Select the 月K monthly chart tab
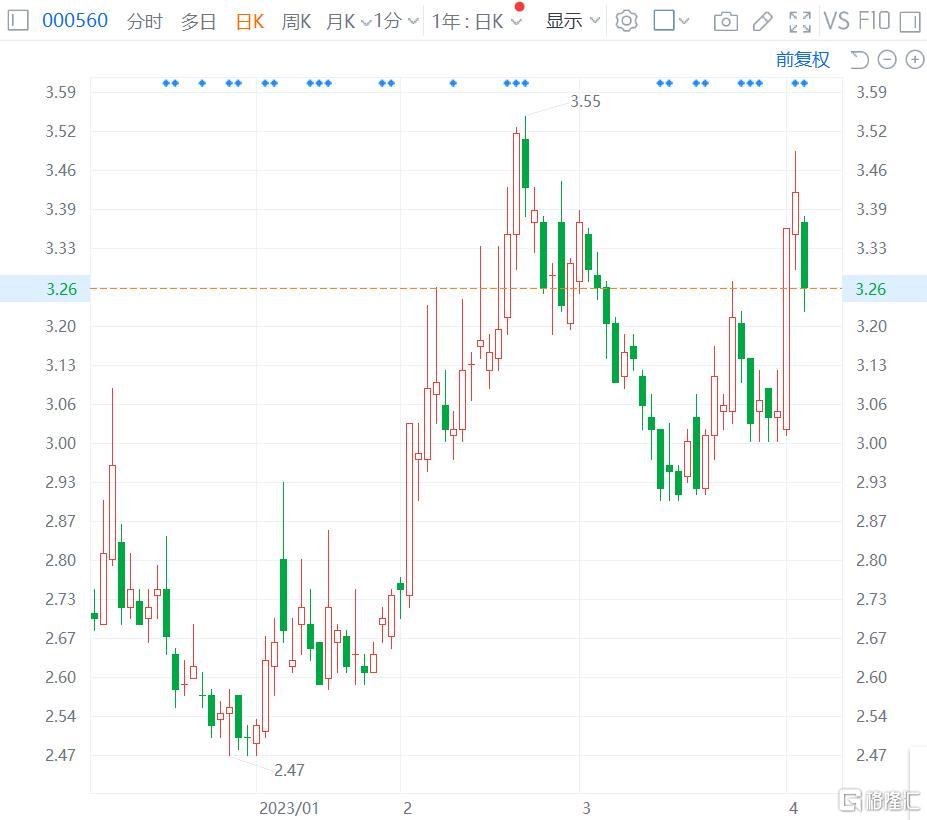The width and height of the screenshot is (927, 820). click(341, 22)
